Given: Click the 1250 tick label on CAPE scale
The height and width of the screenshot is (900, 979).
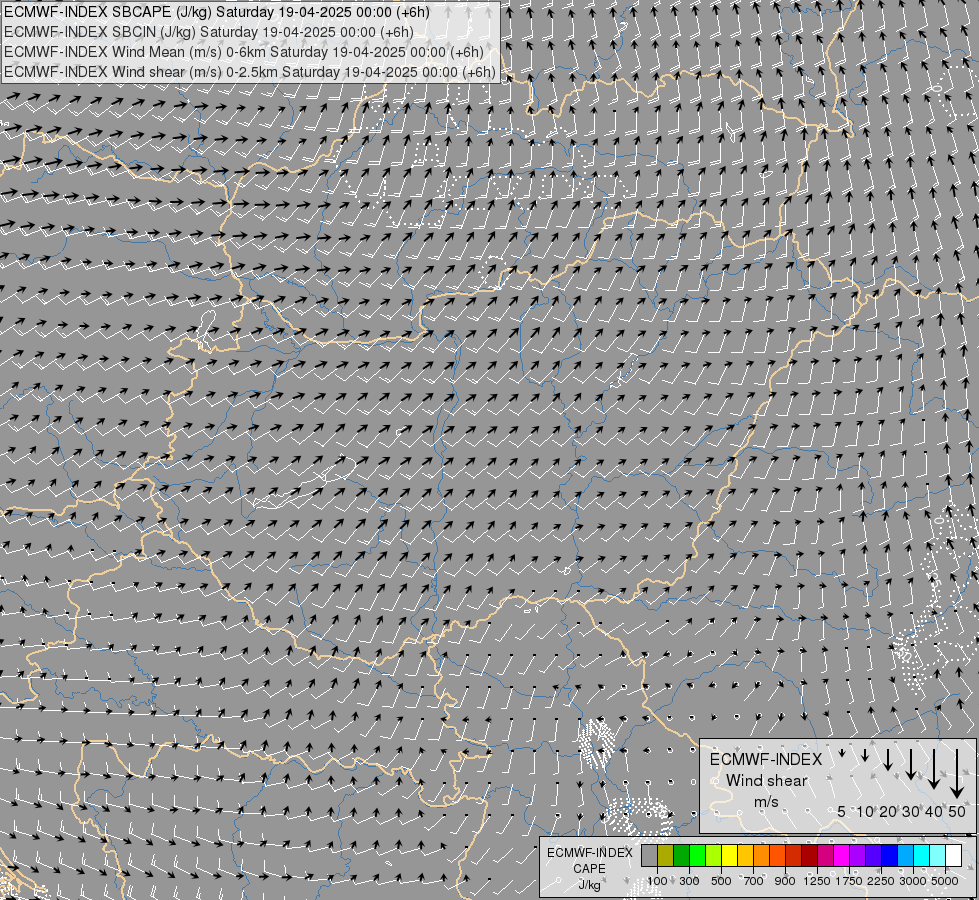Looking at the screenshot, I should pos(817,881).
